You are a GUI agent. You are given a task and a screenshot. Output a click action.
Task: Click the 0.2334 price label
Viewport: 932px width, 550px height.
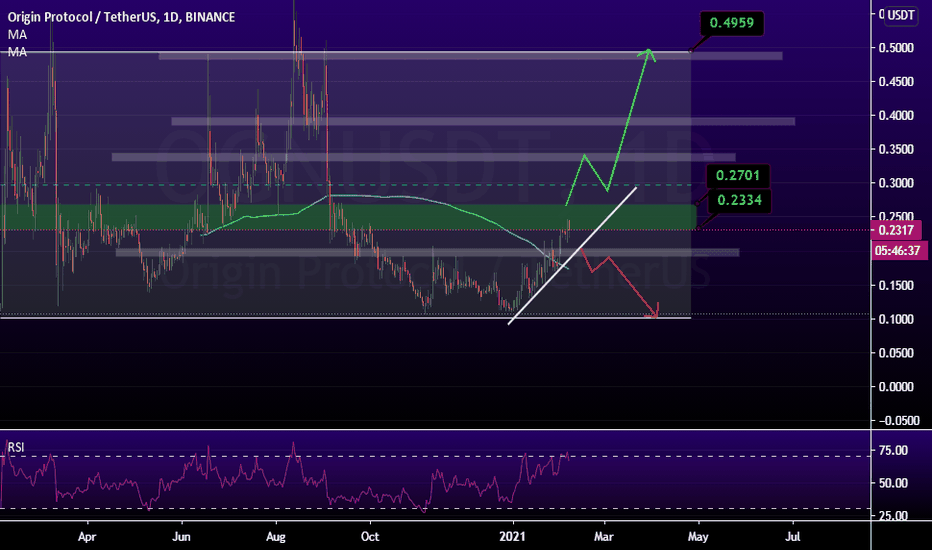[739, 200]
